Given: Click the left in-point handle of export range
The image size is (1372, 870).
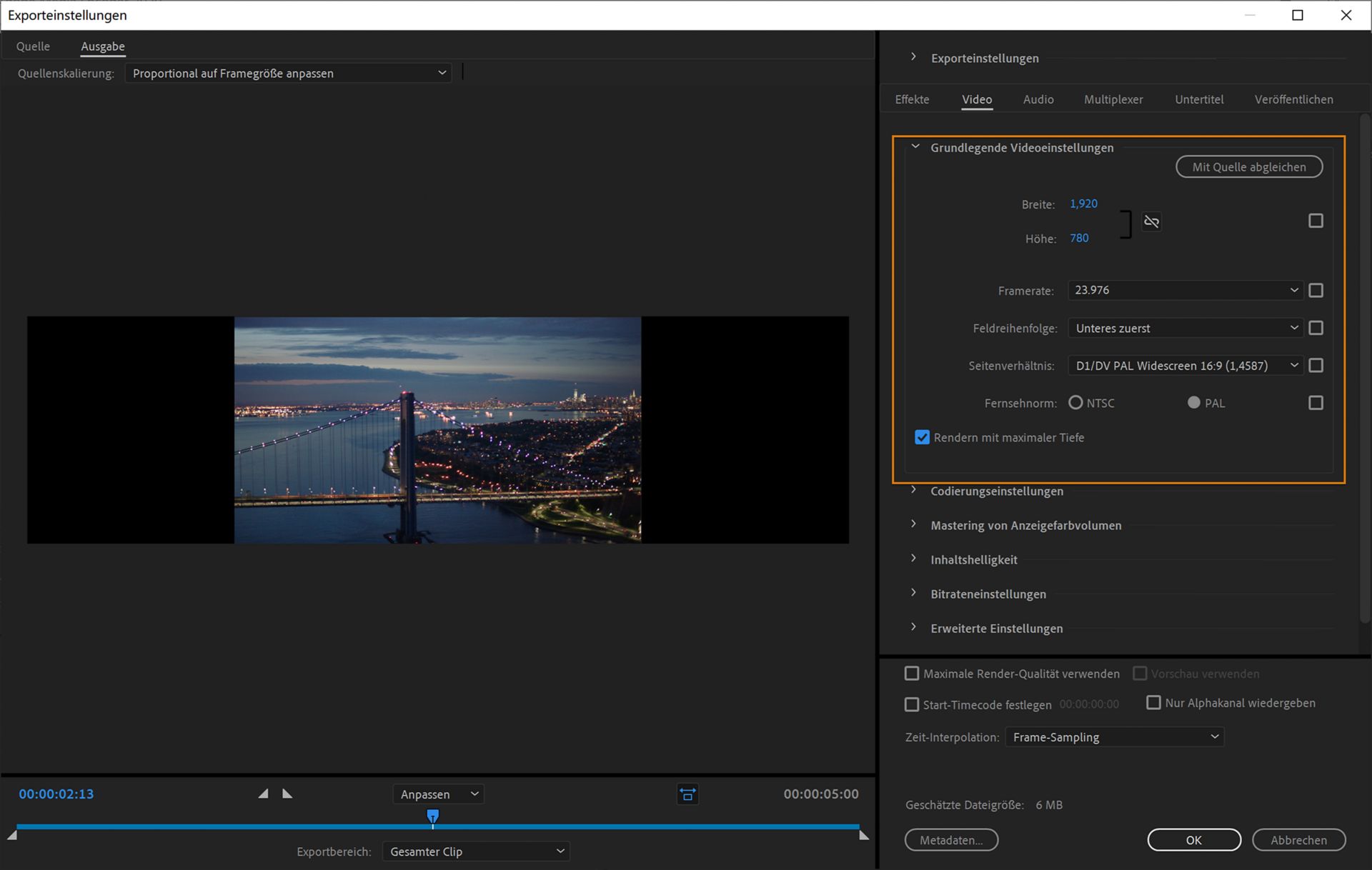Looking at the screenshot, I should (12, 835).
